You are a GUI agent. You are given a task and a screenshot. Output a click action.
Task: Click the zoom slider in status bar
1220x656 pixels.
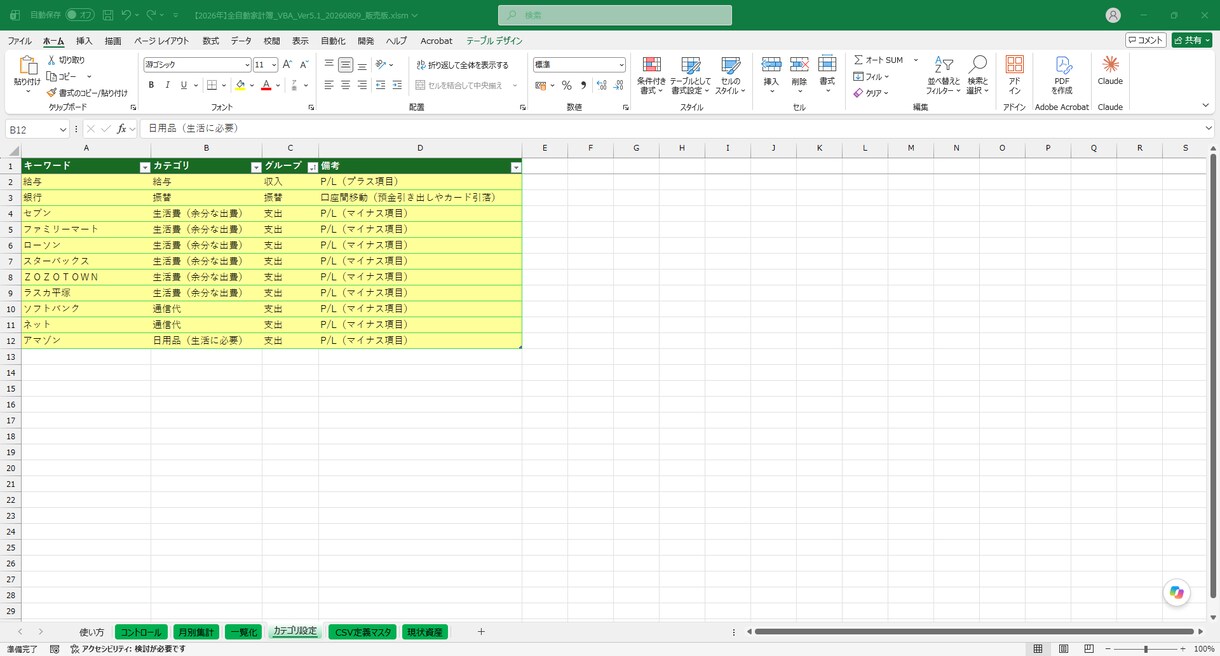[x=1146, y=649]
